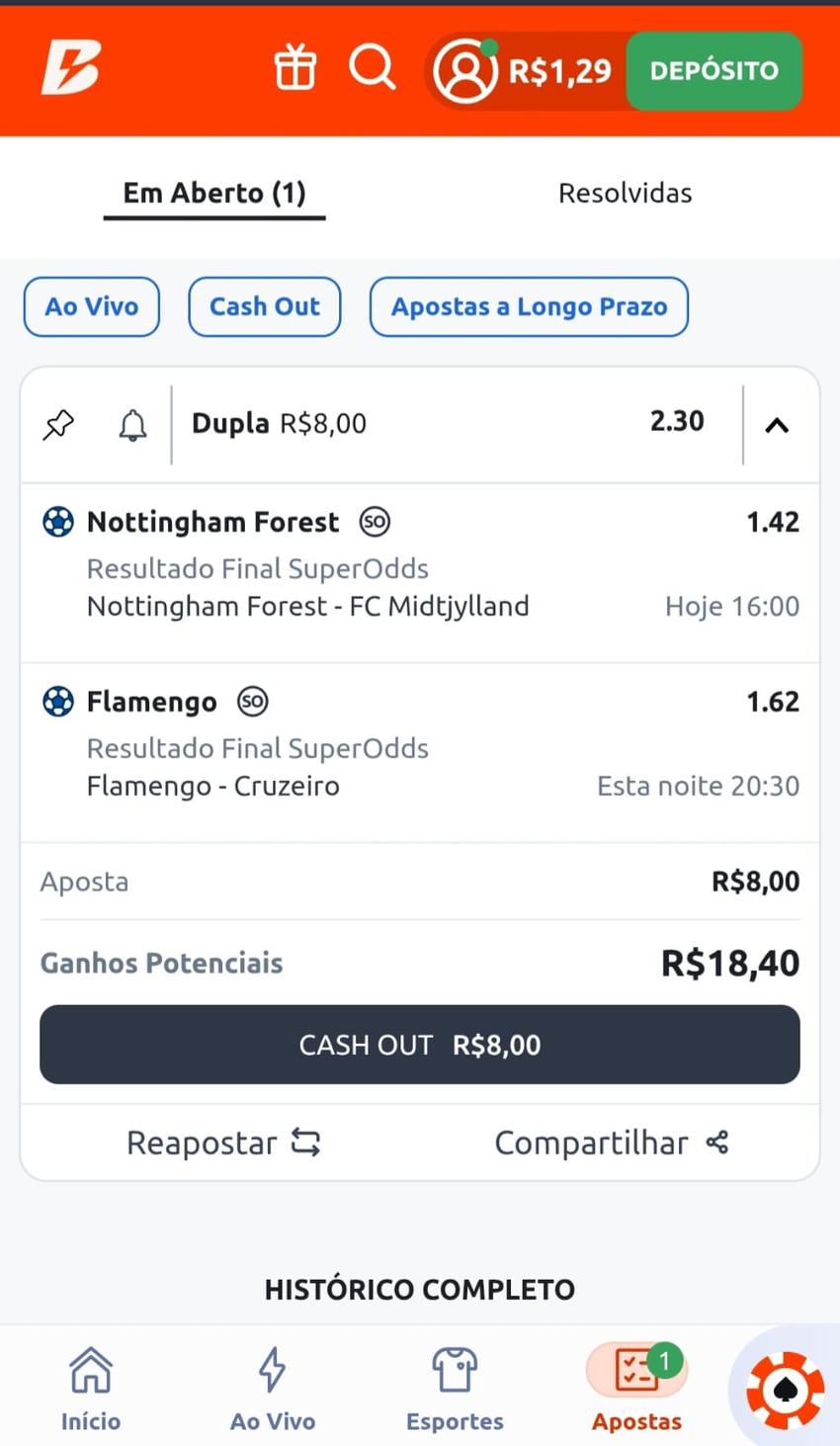The width and height of the screenshot is (840, 1446).
Task: Open the search icon
Action: [x=372, y=67]
